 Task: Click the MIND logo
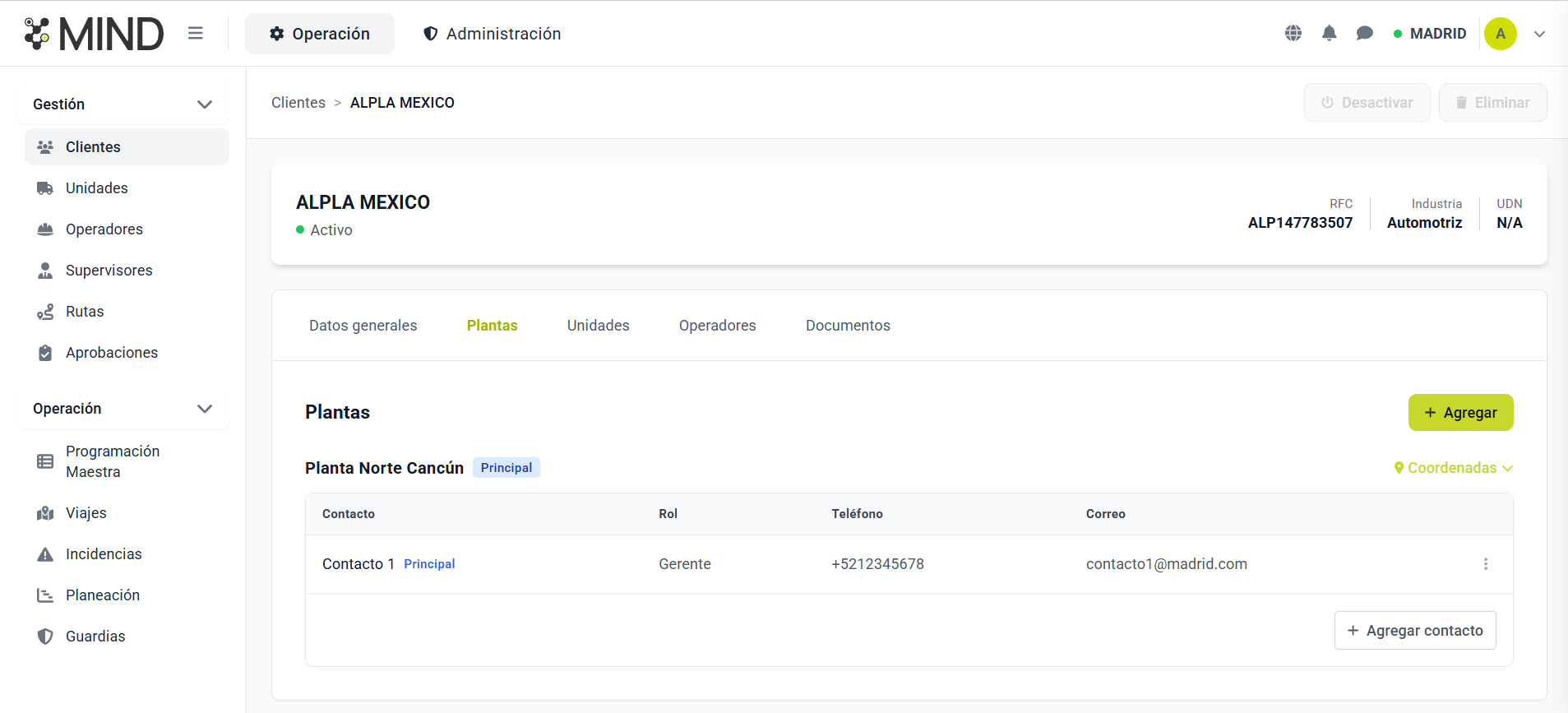pos(94,34)
